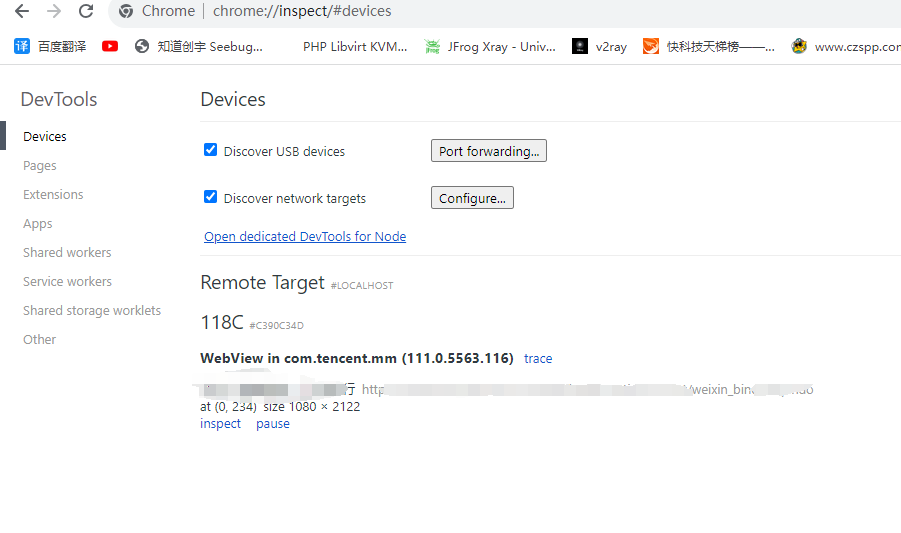Open the 百度翻译 bookmark
This screenshot has width=901, height=533.
click(x=51, y=46)
